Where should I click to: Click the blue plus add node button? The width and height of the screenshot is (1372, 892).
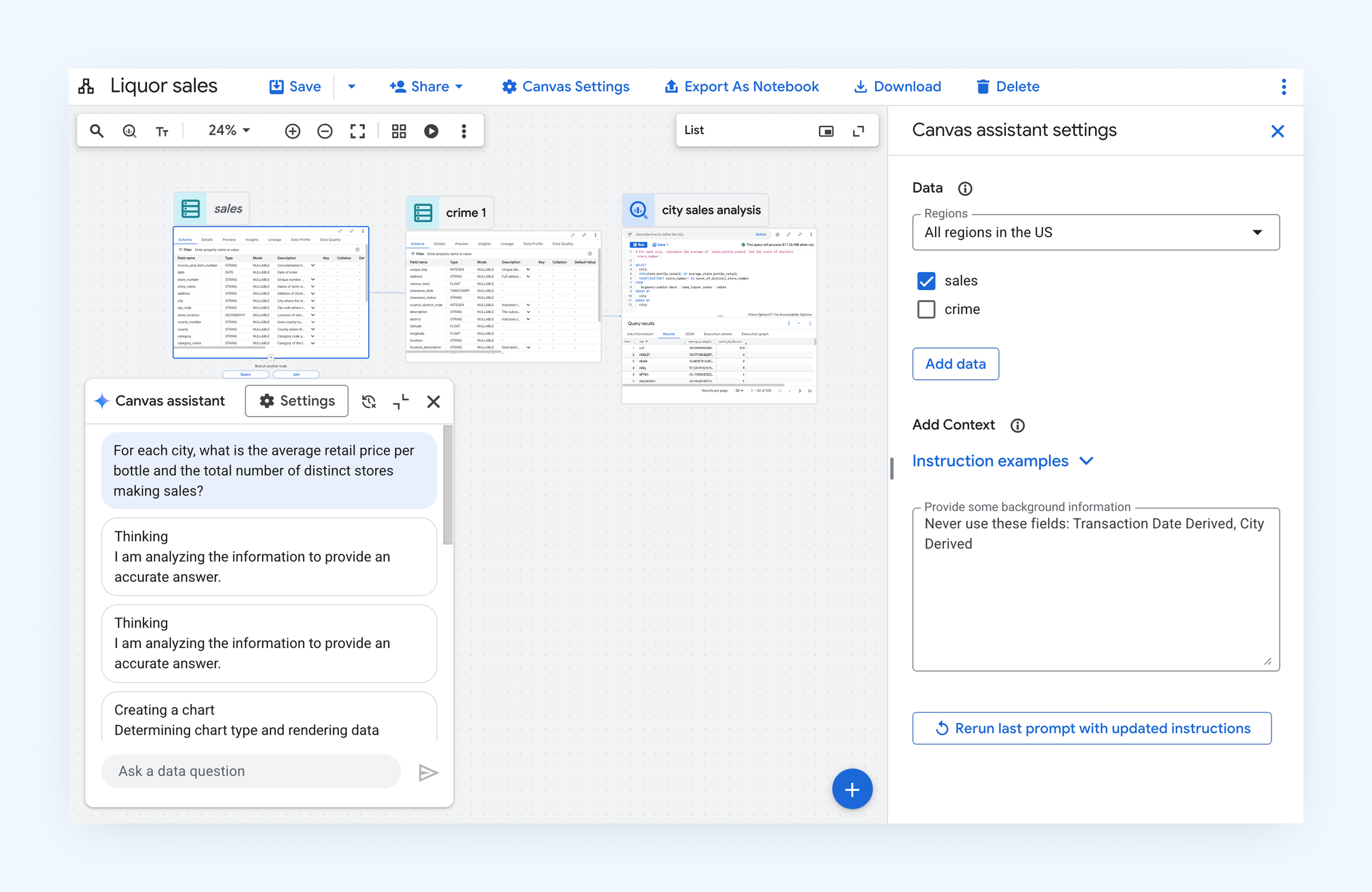point(852,789)
